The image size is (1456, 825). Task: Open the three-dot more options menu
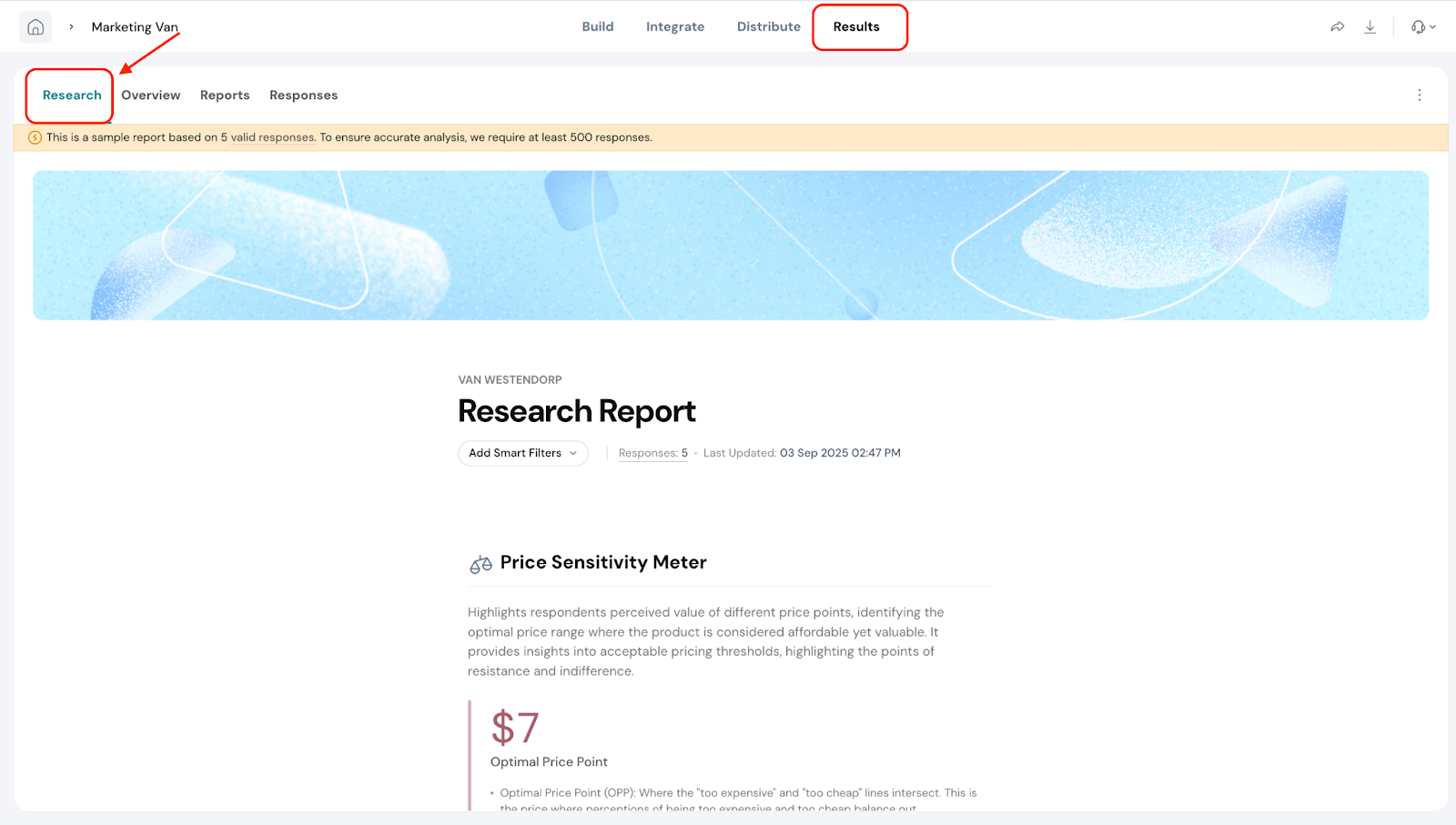[x=1419, y=96]
